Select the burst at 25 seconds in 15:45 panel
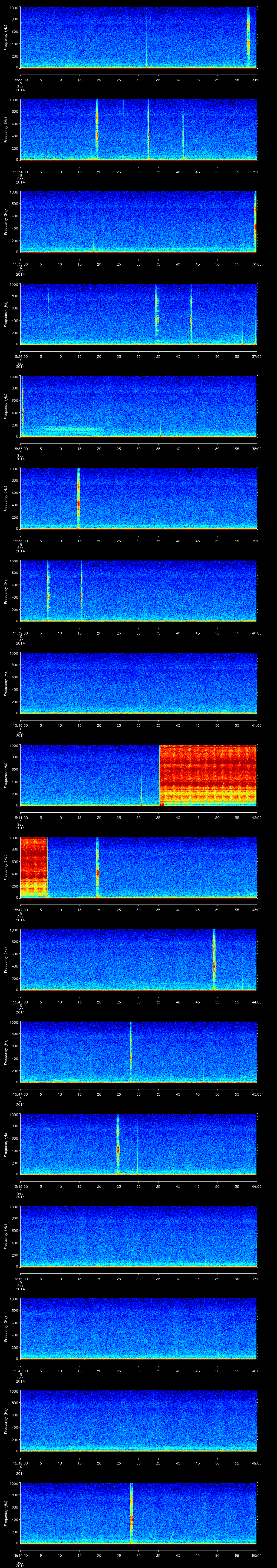Screen dimensions: 277x1568 point(118,1144)
